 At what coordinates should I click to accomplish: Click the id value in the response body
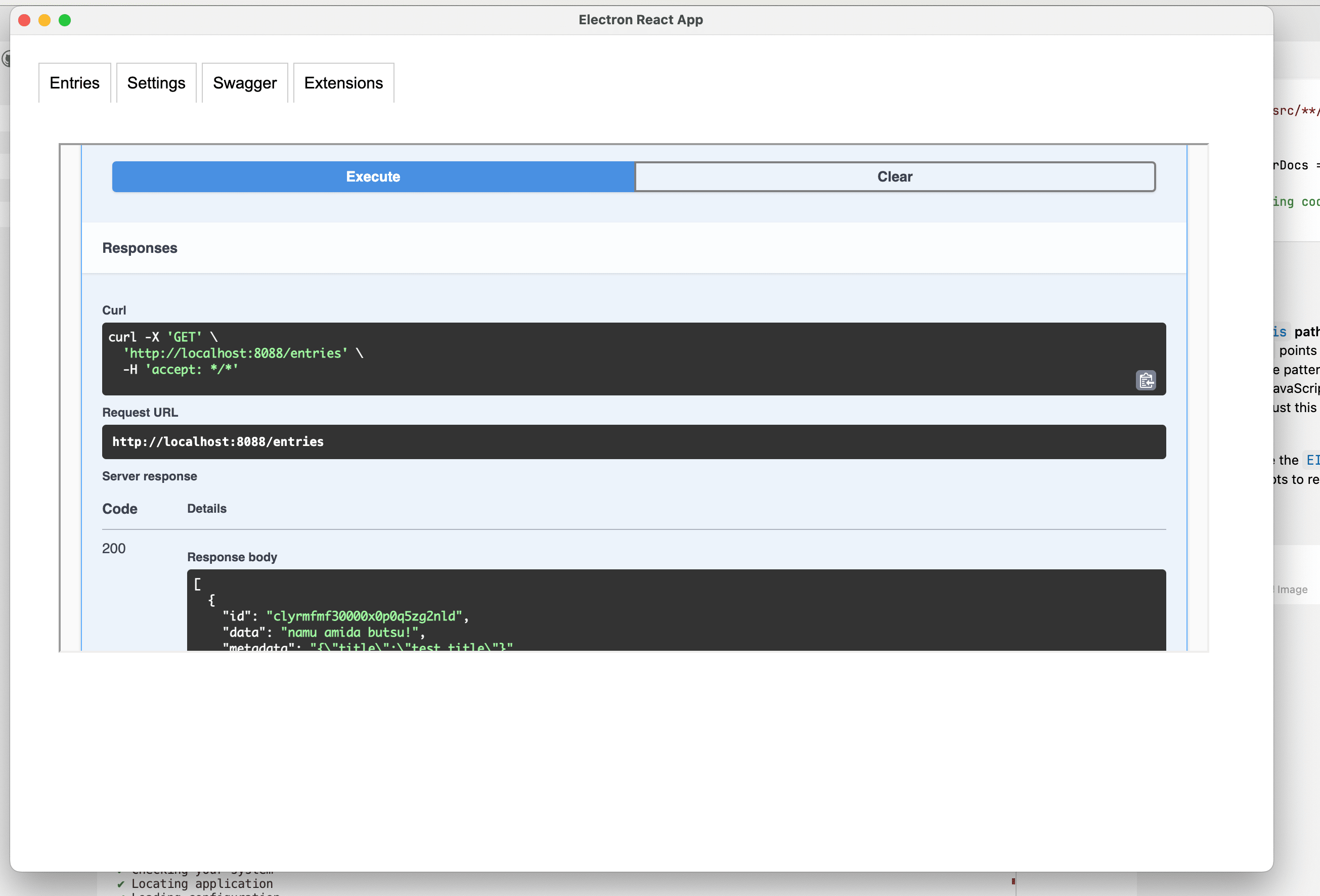click(364, 616)
